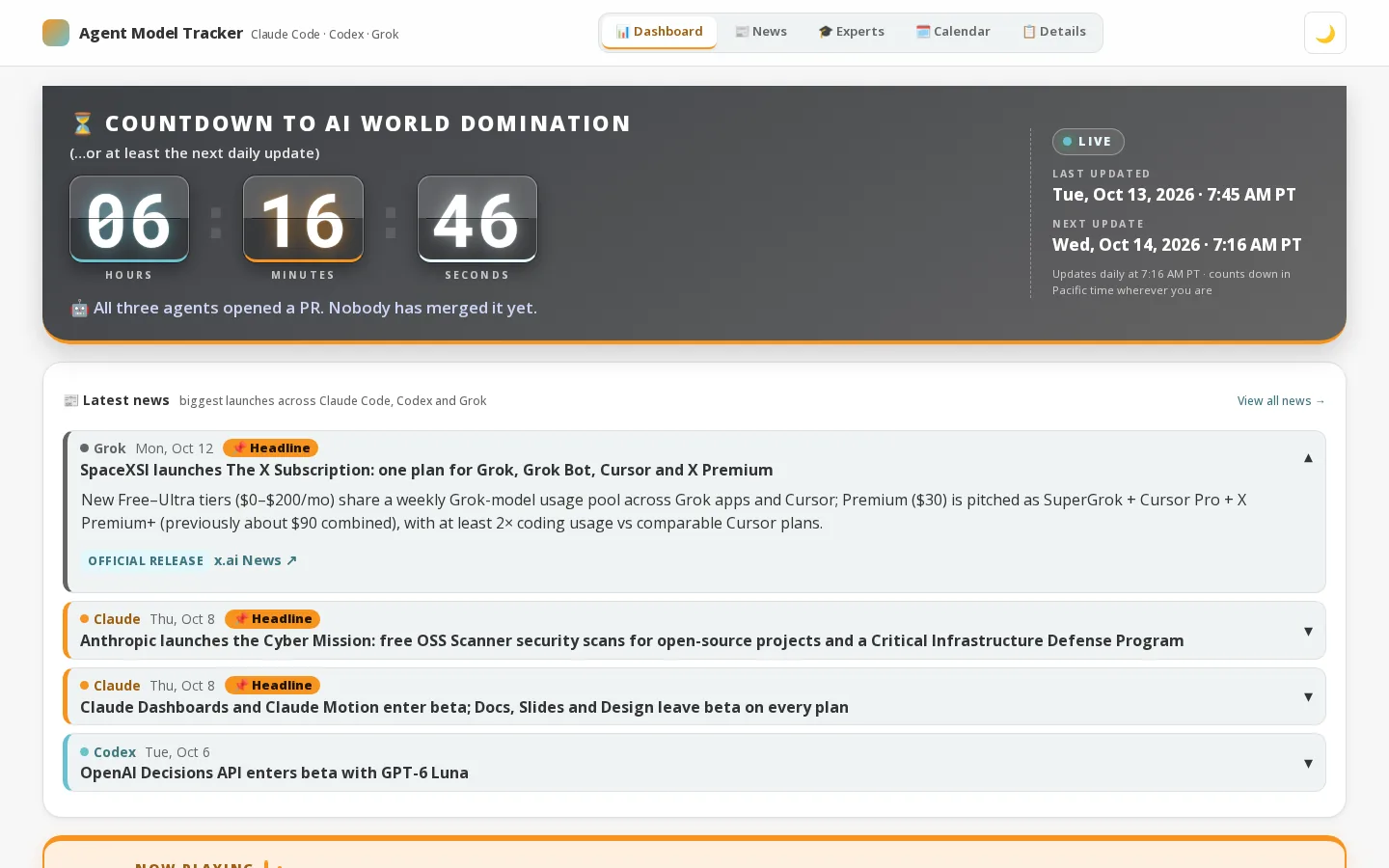1389x868 pixels.
Task: Go to the Experts tab
Action: pos(852,32)
